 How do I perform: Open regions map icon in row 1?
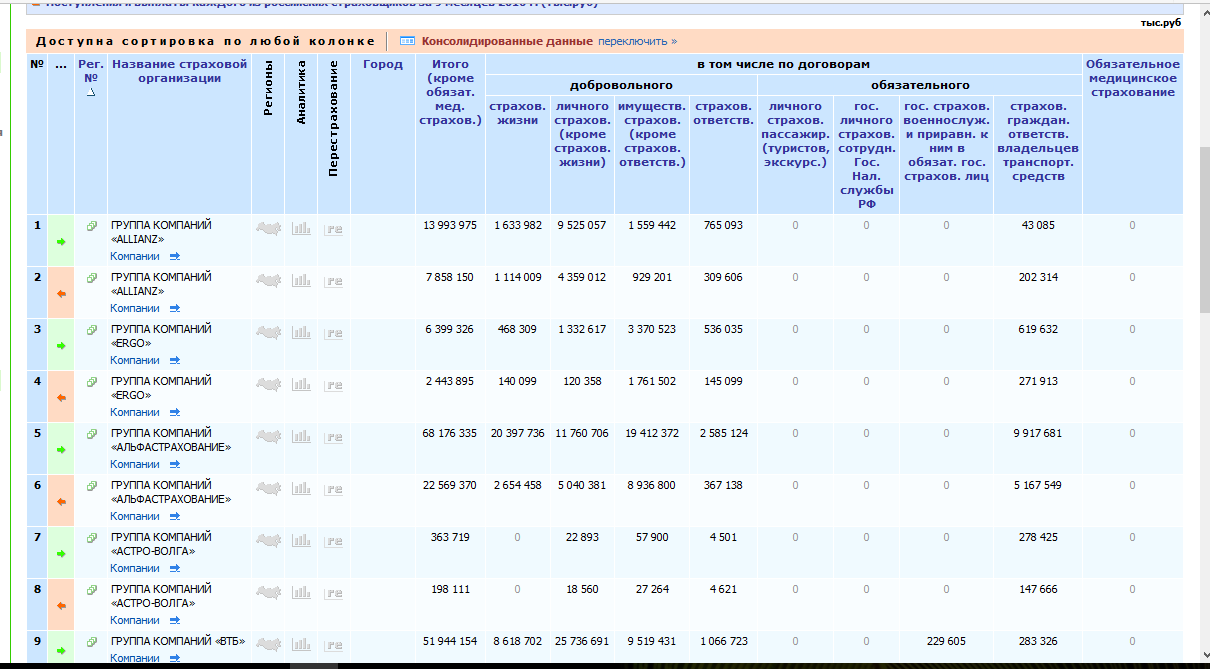pyautogui.click(x=268, y=228)
